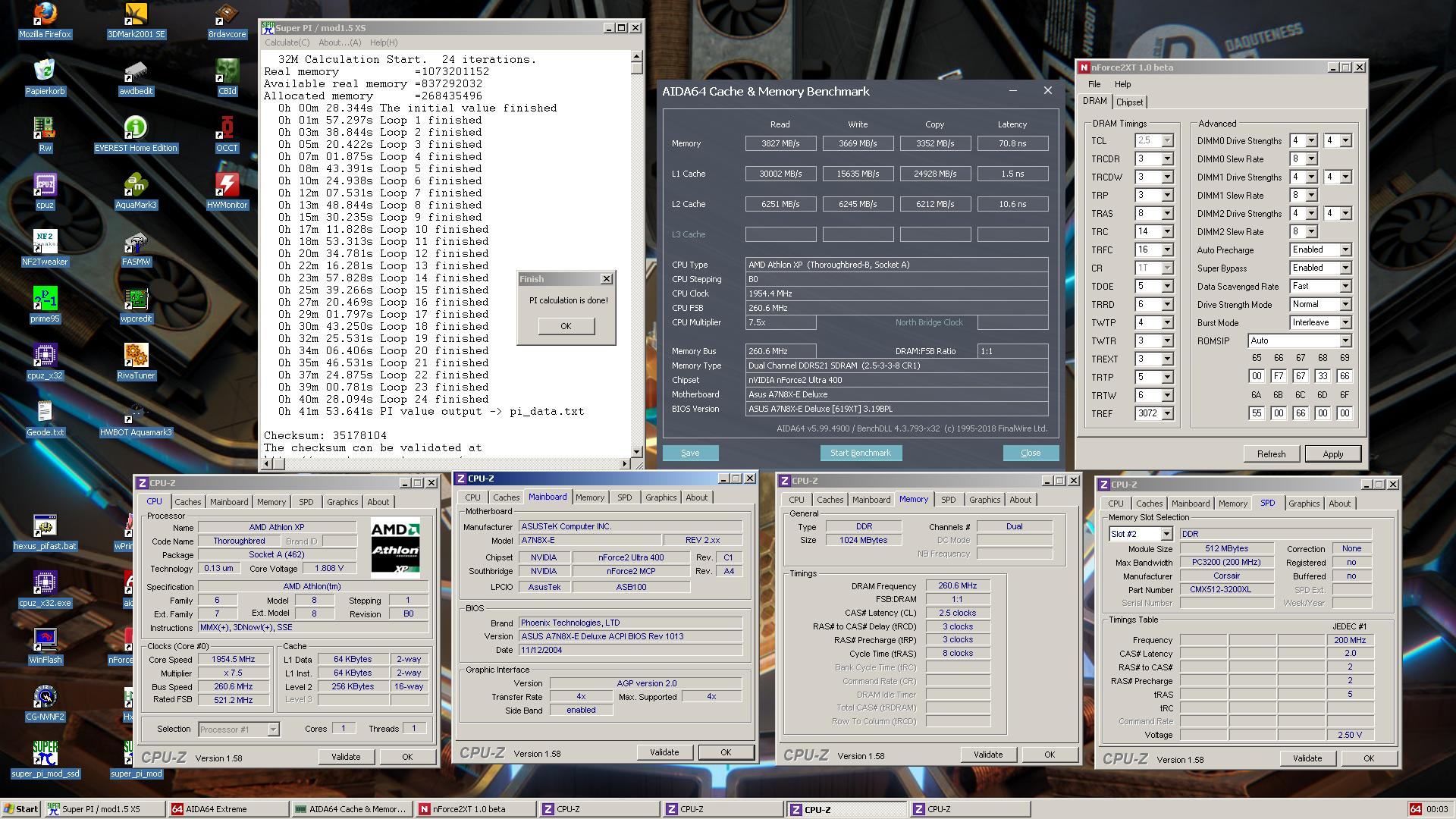Open the HWMonitor desktop icon
The image size is (1456, 819).
point(227,185)
